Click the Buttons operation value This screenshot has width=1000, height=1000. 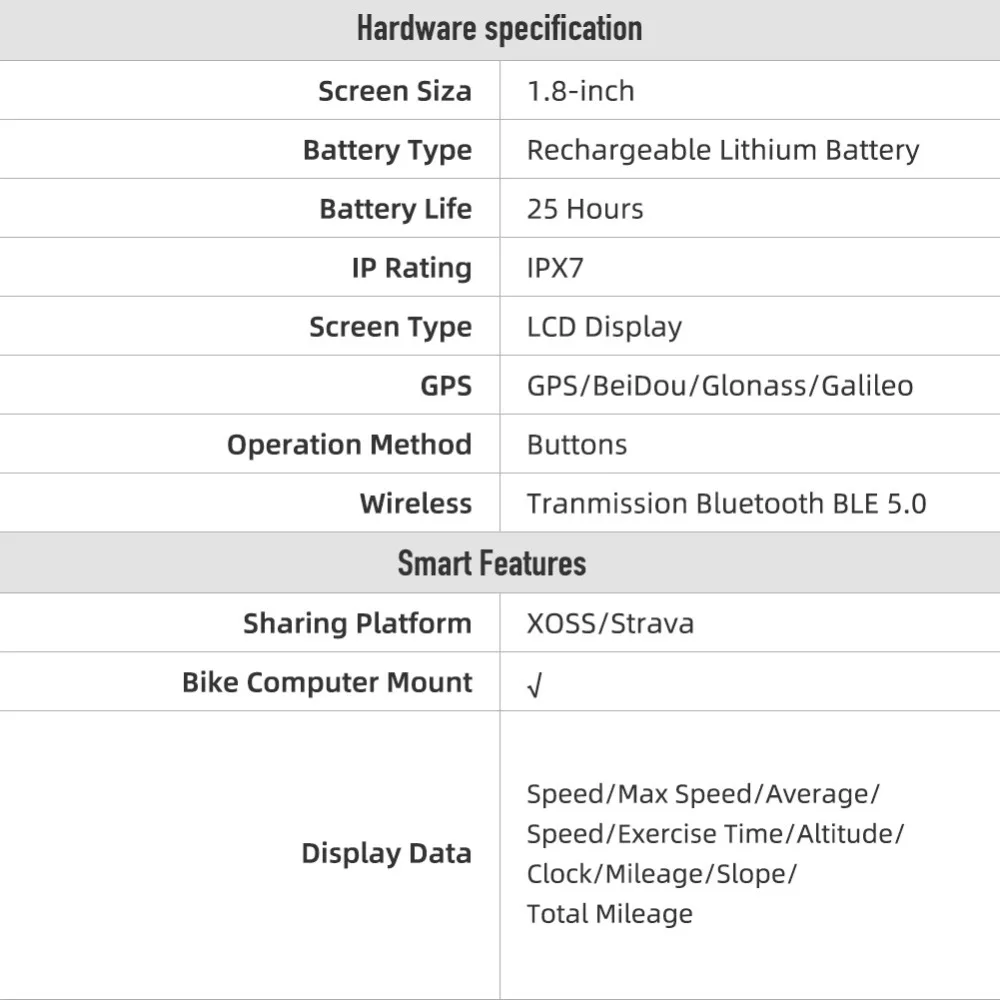(x=577, y=445)
